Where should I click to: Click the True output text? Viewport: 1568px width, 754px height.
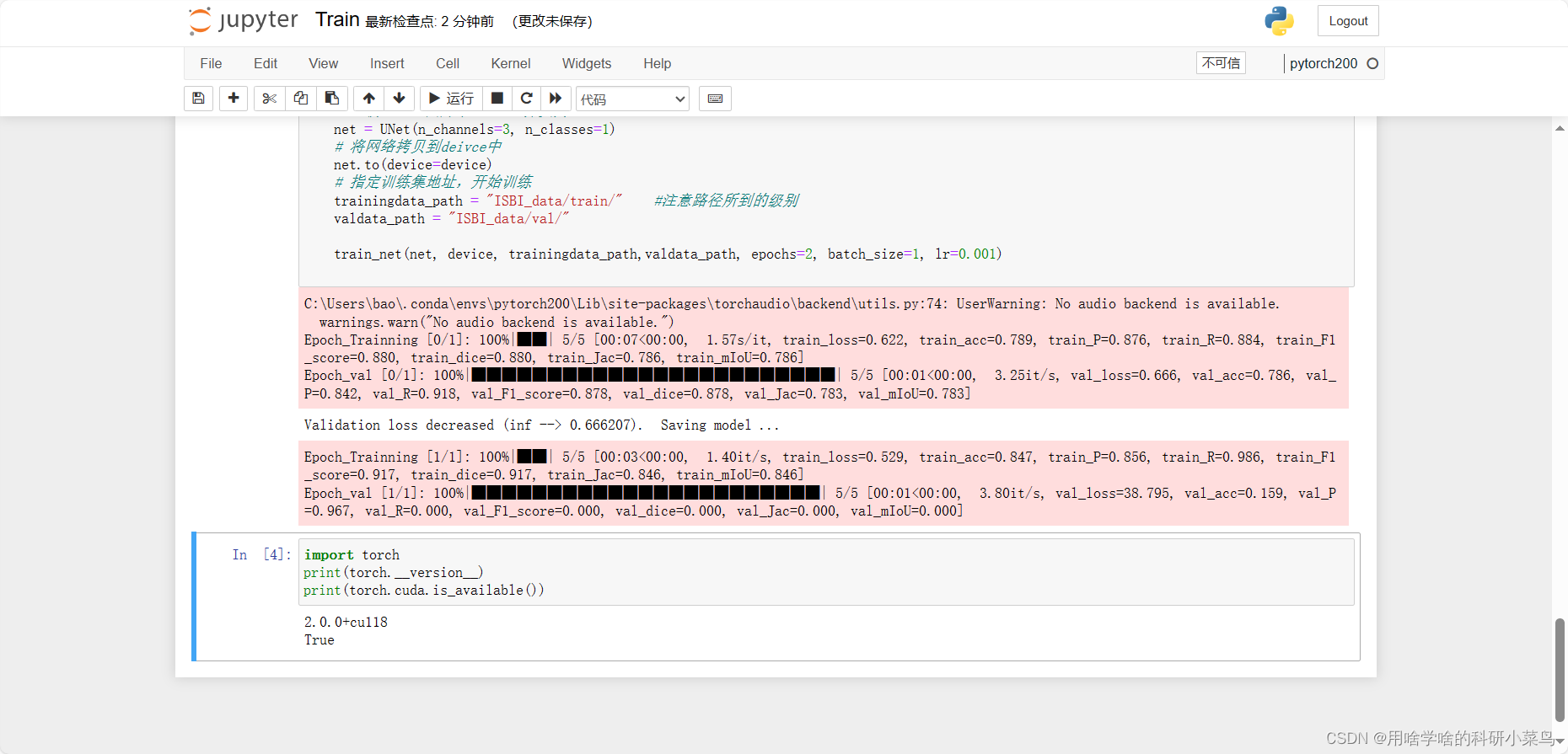(x=320, y=639)
